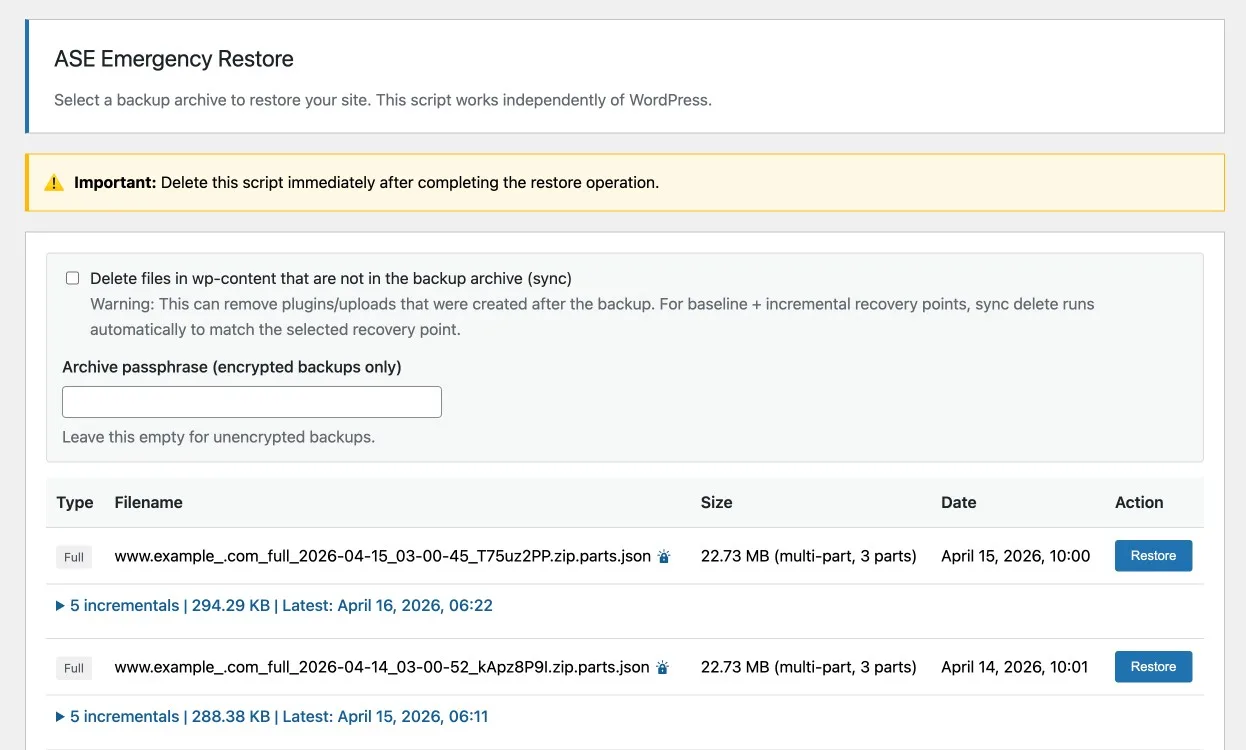The image size is (1246, 750).
Task: Click the warning triangle icon beside Important
Action: (54, 183)
